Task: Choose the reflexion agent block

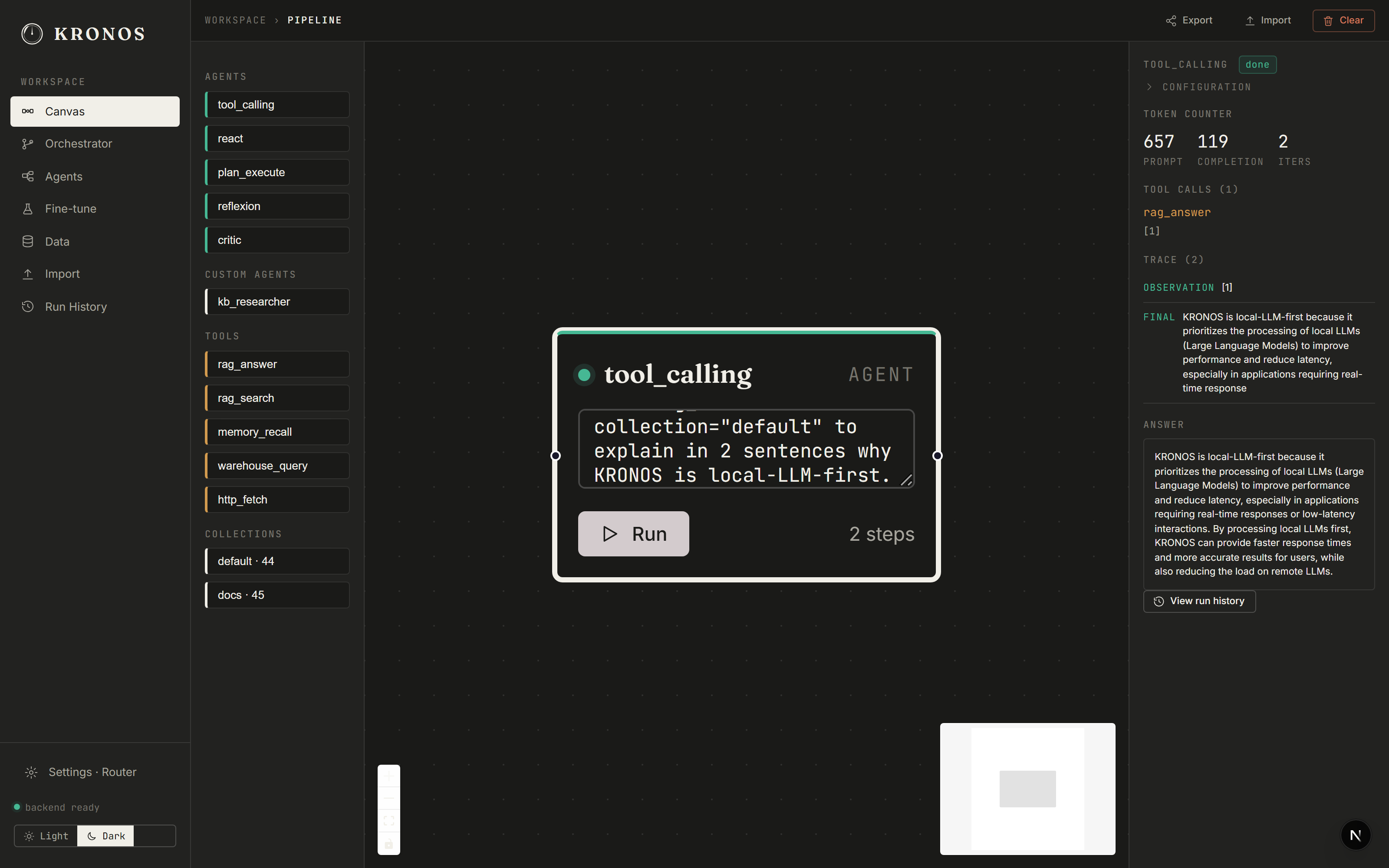Action: (277, 206)
